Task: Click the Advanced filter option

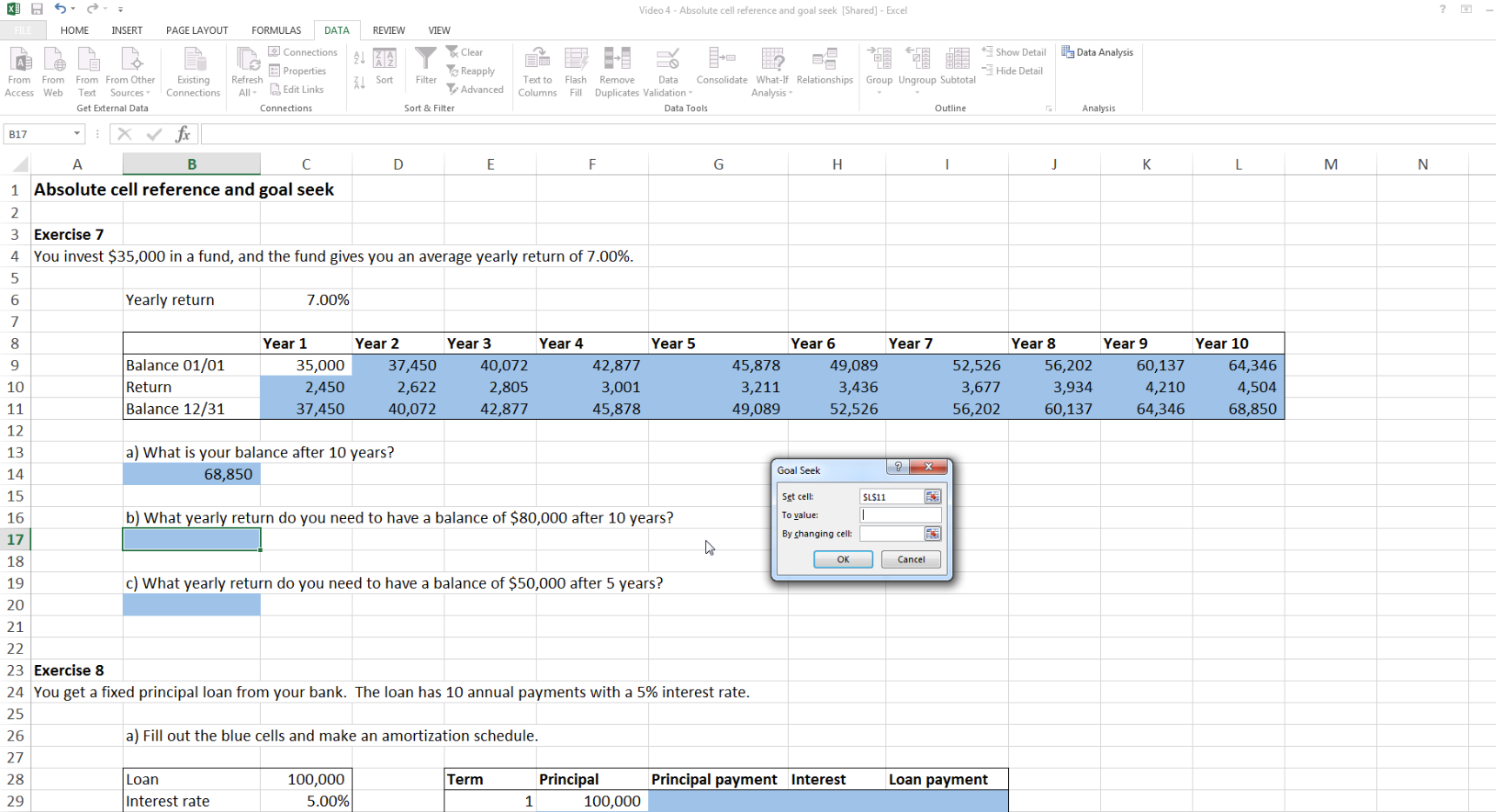Action: point(475,90)
